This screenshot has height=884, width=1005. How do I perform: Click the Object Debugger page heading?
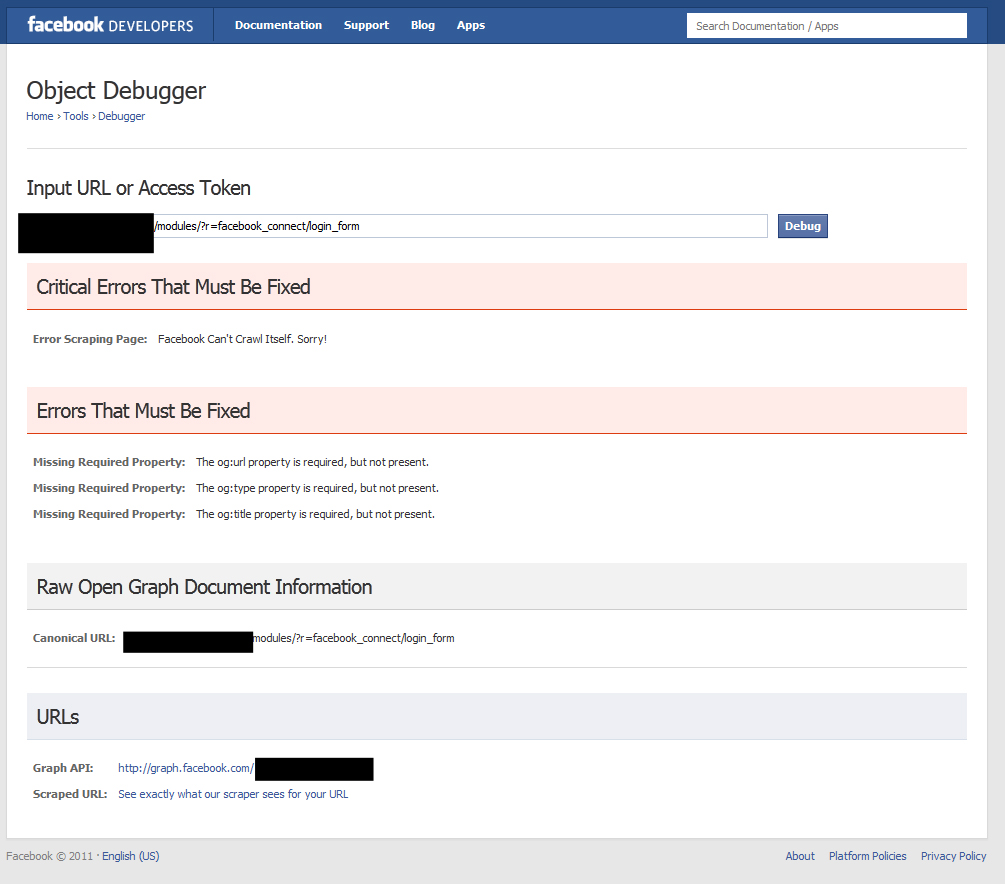(x=116, y=90)
